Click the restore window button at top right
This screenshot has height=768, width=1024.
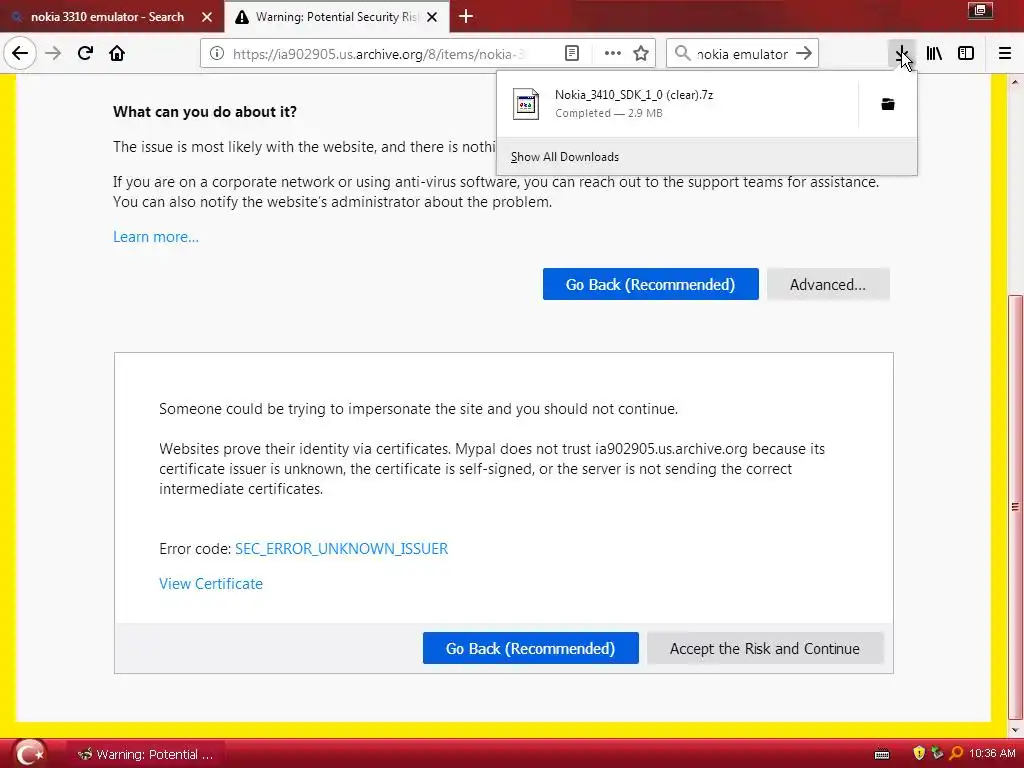pyautogui.click(x=980, y=10)
